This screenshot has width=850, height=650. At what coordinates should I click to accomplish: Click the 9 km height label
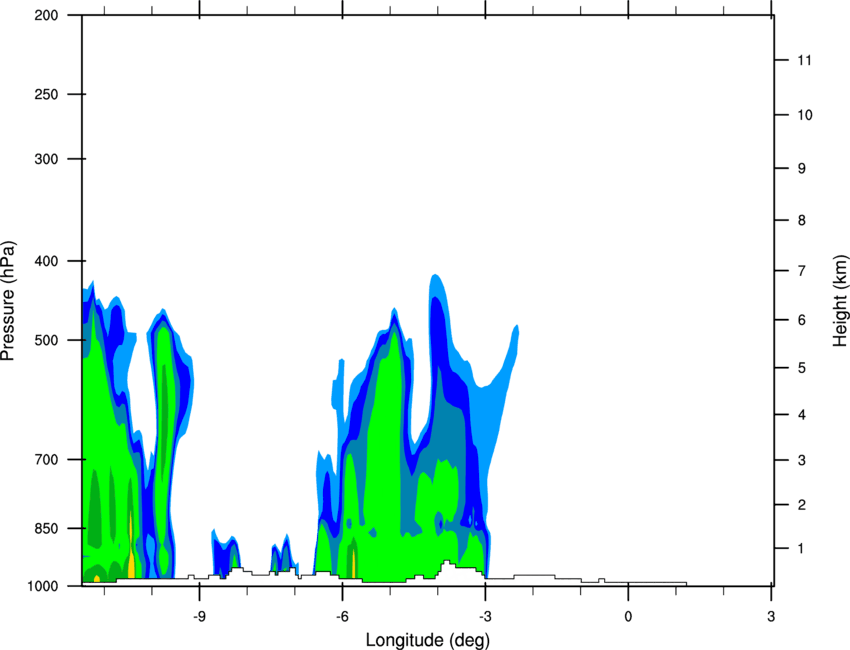(x=802, y=169)
